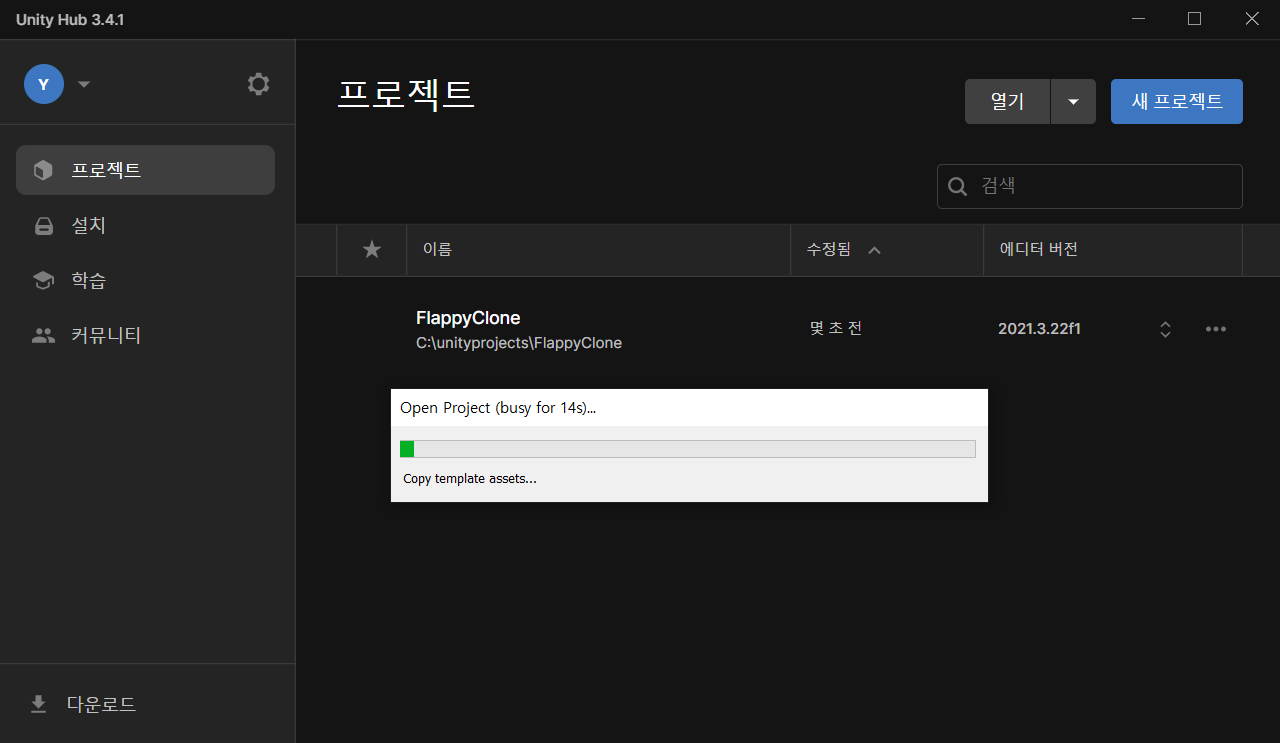This screenshot has height=743, width=1280.
Task: Go to the 학습 sidebar section
Action: point(145,280)
